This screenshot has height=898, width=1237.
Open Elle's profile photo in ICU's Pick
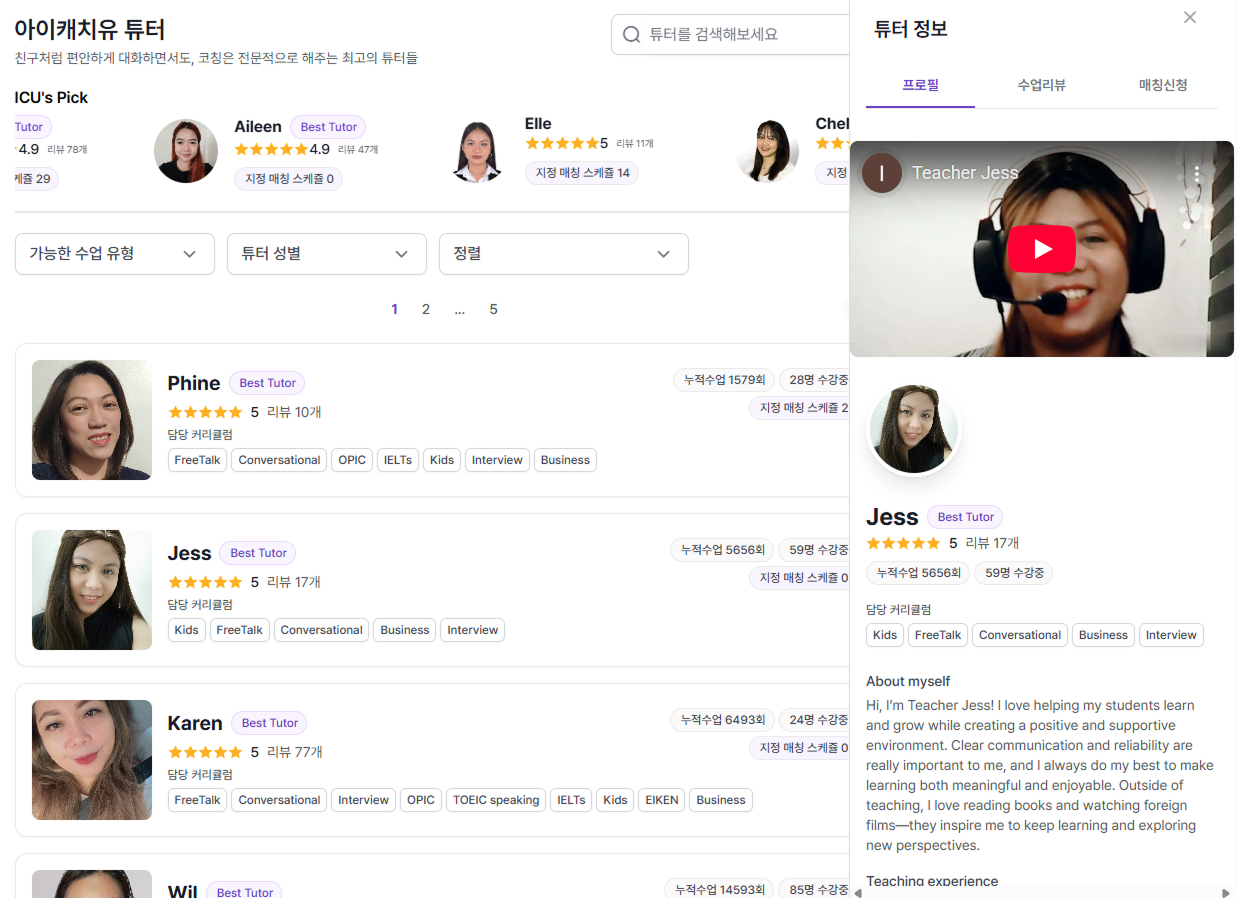point(477,151)
